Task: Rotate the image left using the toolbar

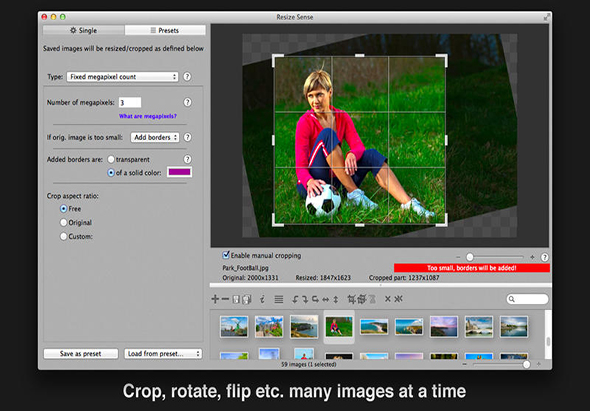Action: pyautogui.click(x=295, y=299)
